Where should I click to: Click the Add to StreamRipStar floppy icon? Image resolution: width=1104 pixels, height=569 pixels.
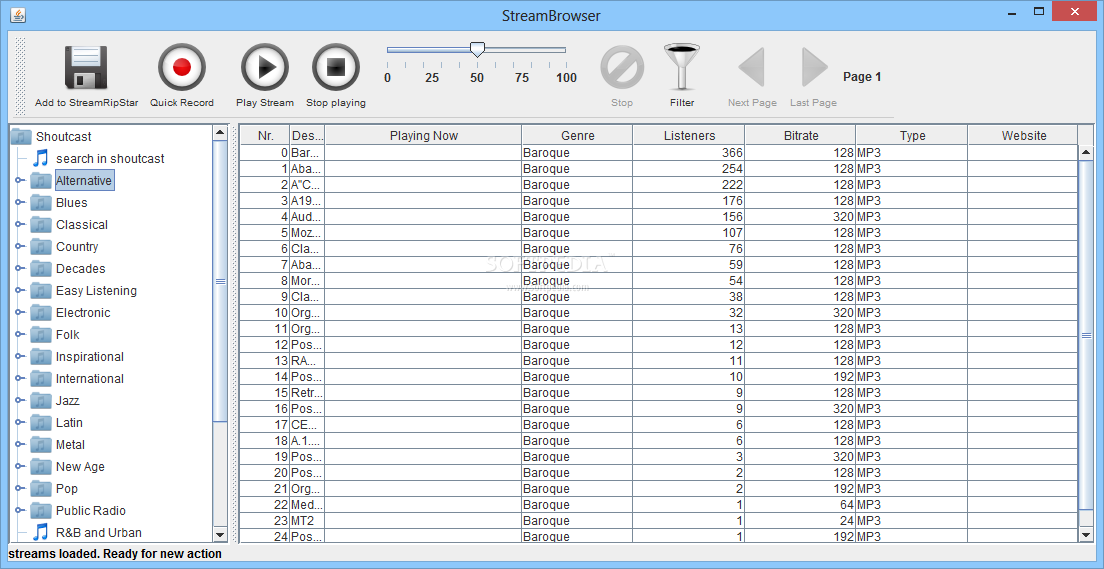pyautogui.click(x=85, y=68)
